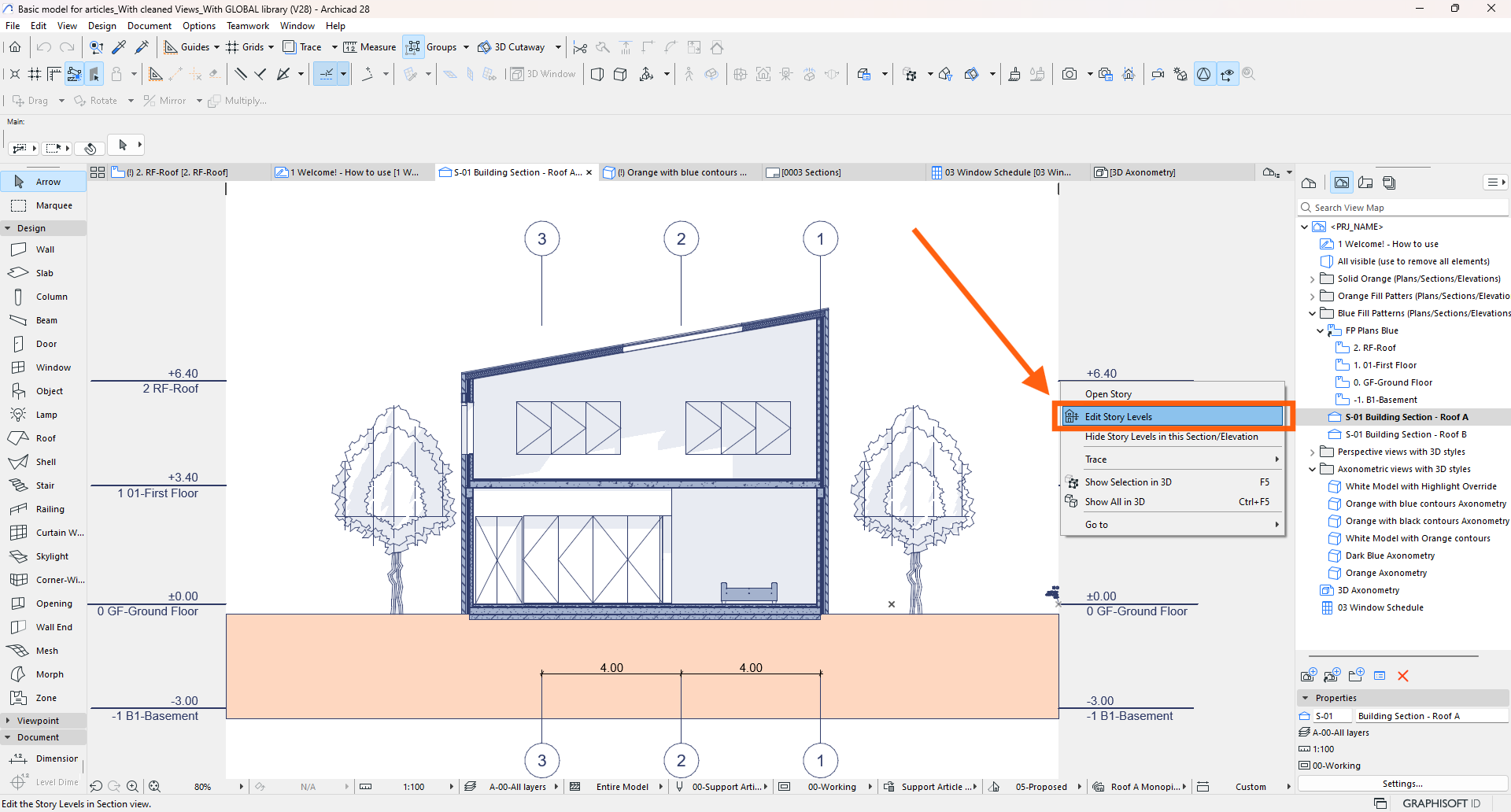1511x812 pixels.
Task: Click inside the Search View Map field
Action: [x=1401, y=207]
